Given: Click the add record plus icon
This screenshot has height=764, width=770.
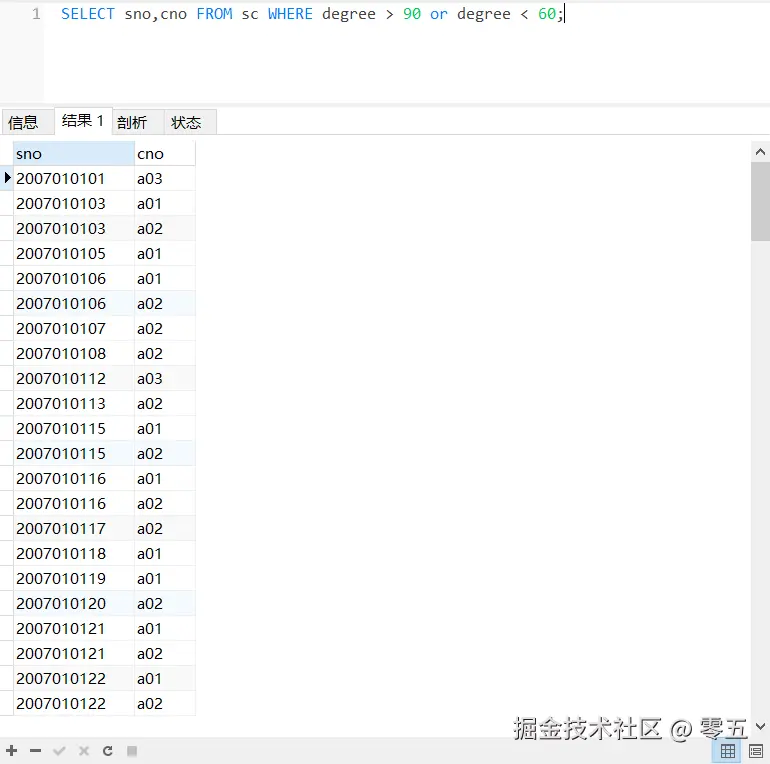Looking at the screenshot, I should [x=12, y=750].
